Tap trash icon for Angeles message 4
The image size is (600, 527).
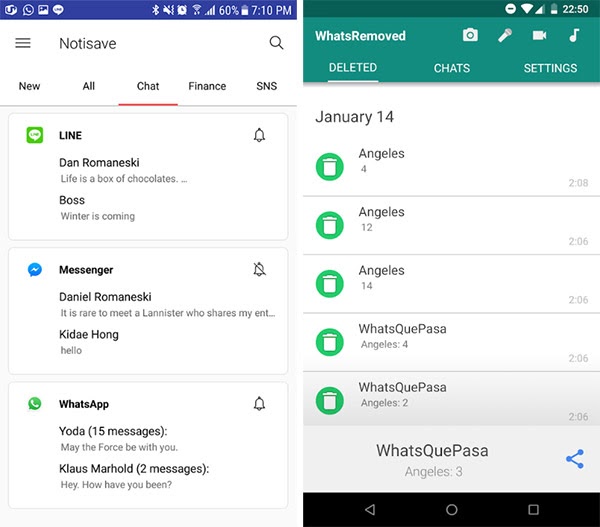tap(329, 166)
